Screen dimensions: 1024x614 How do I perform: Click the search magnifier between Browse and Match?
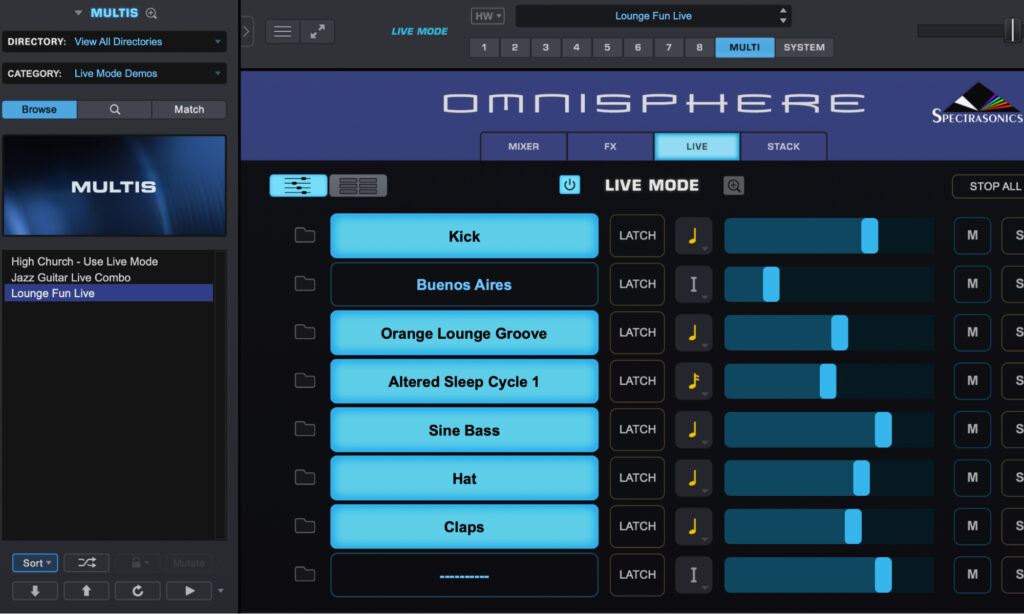coord(113,109)
